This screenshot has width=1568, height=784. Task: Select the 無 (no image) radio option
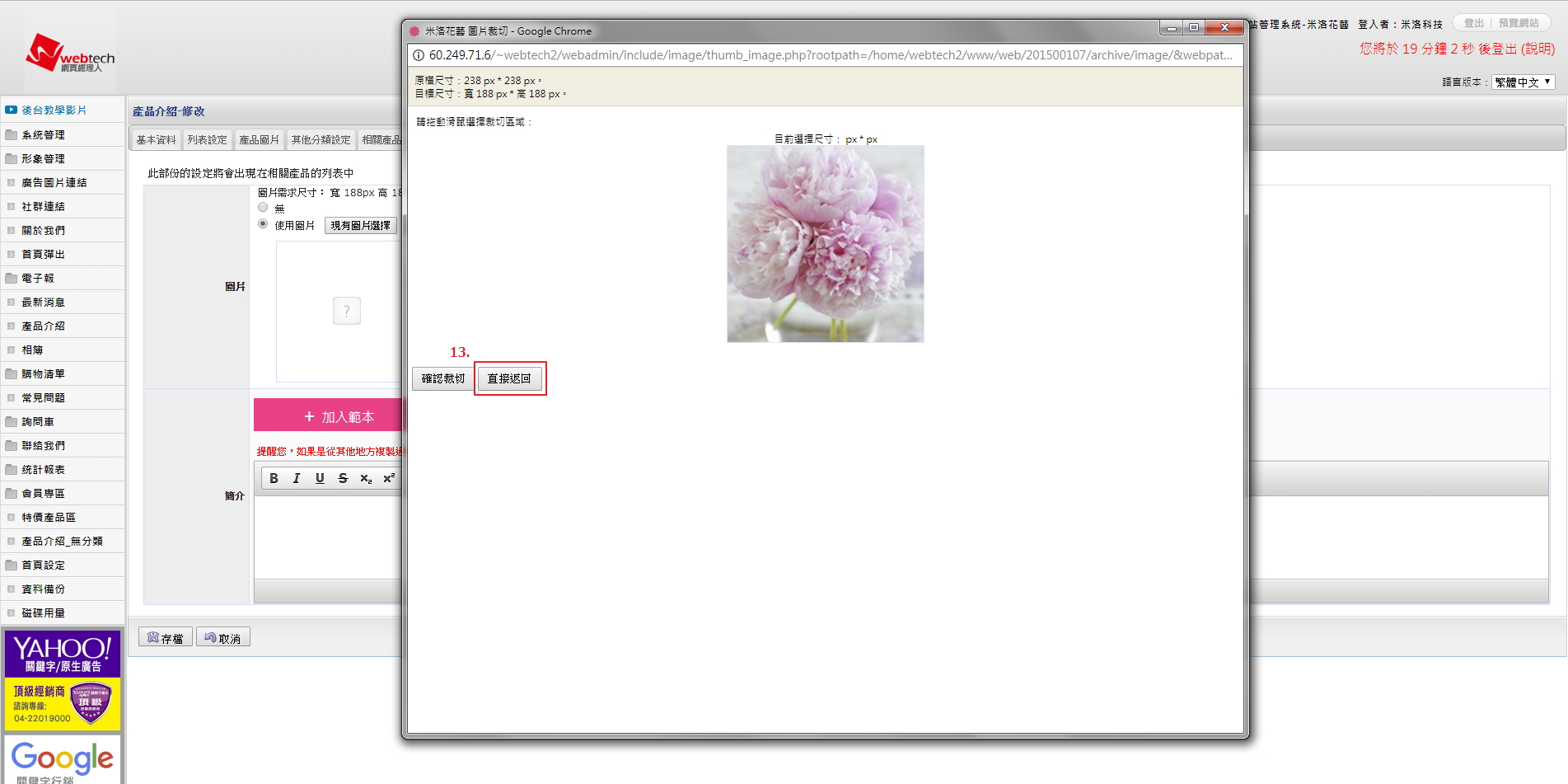coord(263,208)
